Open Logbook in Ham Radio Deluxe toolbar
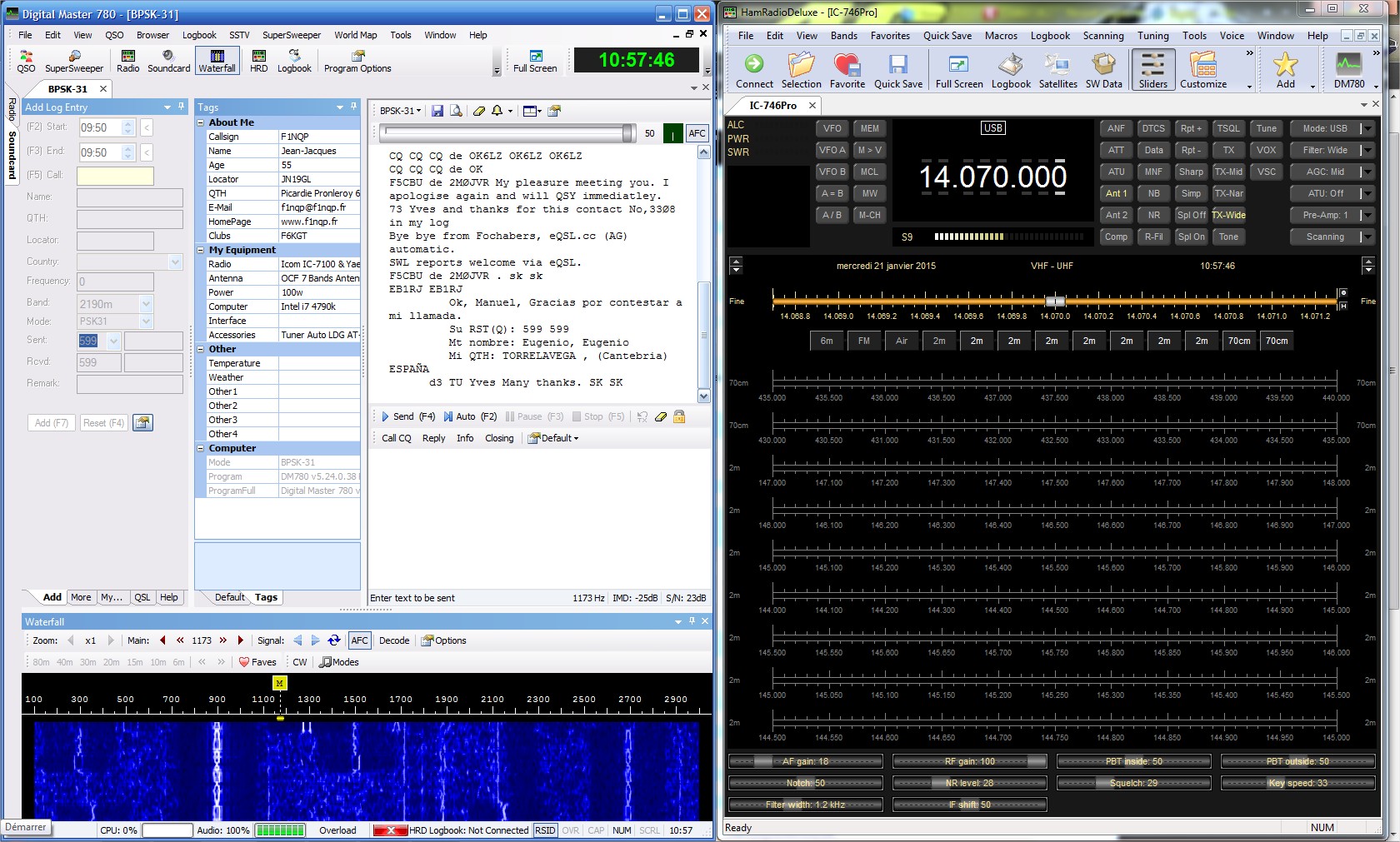This screenshot has height=842, width=1400. click(1011, 71)
